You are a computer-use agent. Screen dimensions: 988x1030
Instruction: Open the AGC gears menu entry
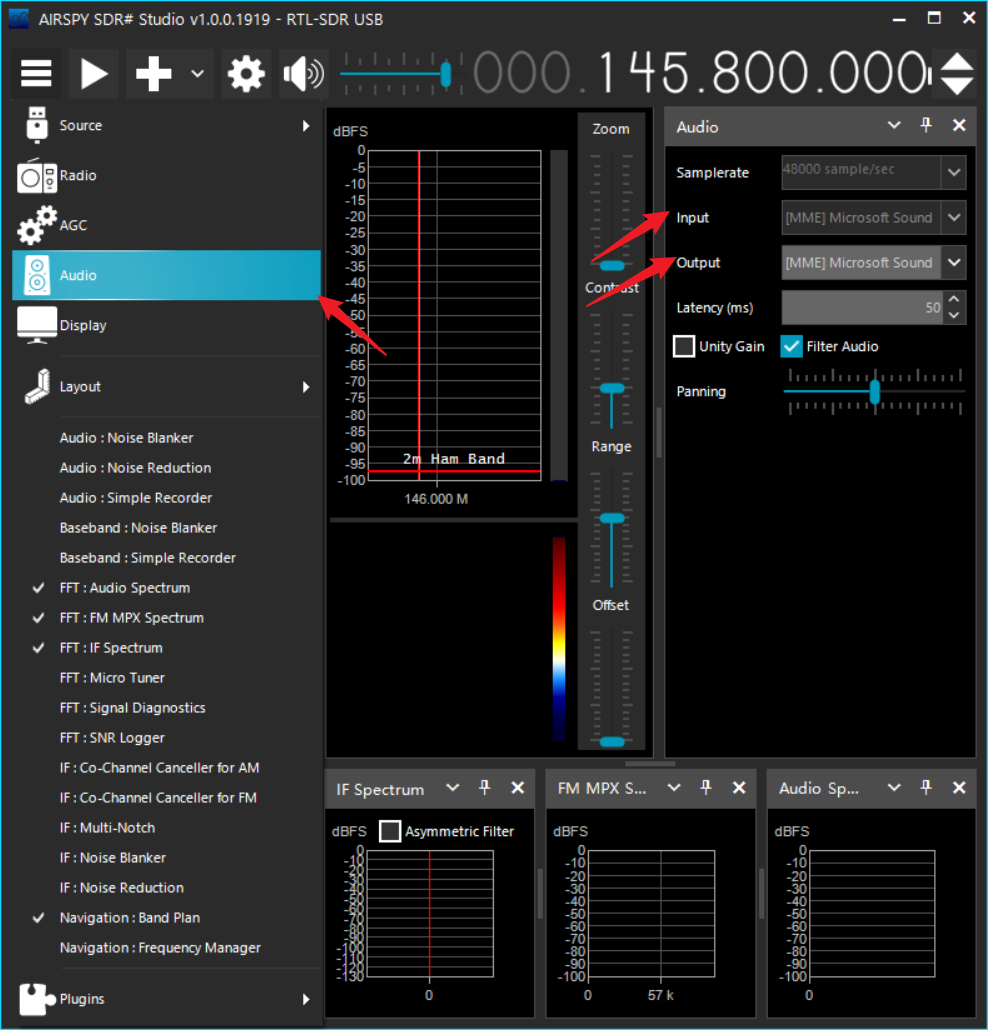73,226
